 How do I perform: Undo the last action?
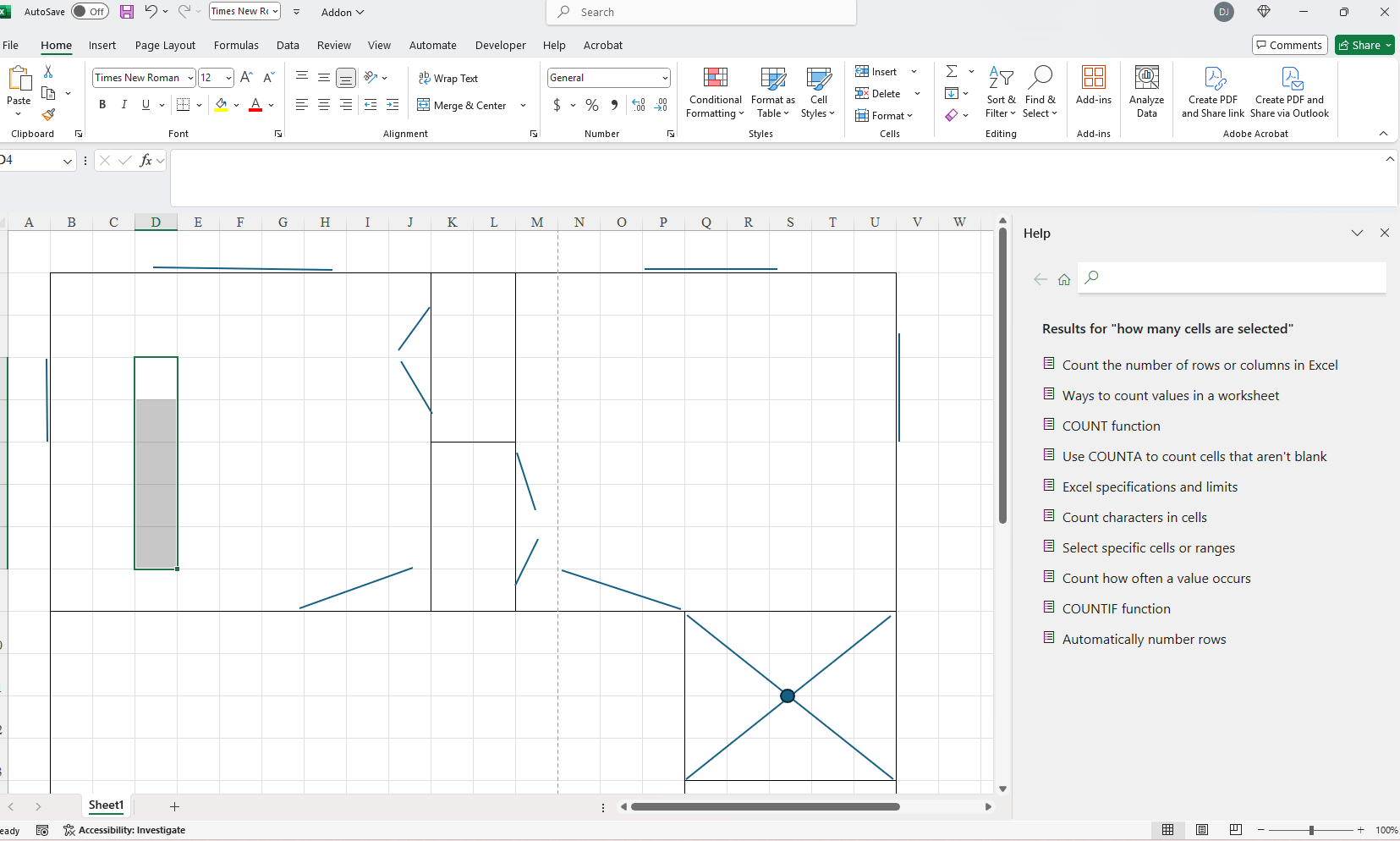[151, 12]
